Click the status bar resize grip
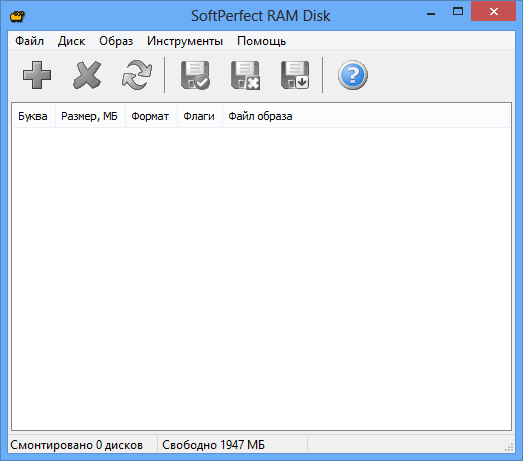This screenshot has height=461, width=523. [509, 447]
